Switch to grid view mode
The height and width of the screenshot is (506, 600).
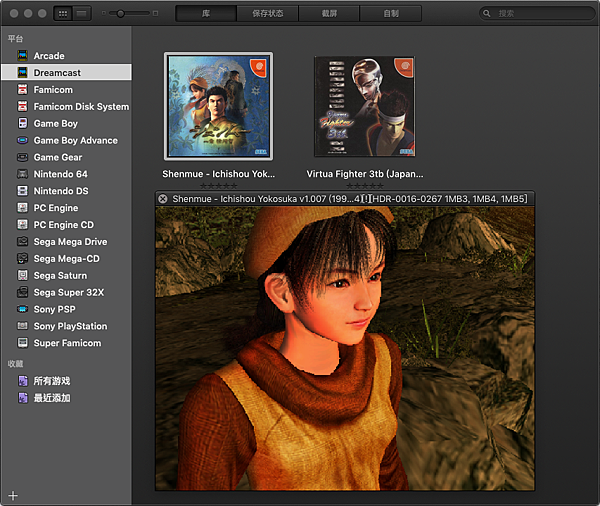pos(63,14)
